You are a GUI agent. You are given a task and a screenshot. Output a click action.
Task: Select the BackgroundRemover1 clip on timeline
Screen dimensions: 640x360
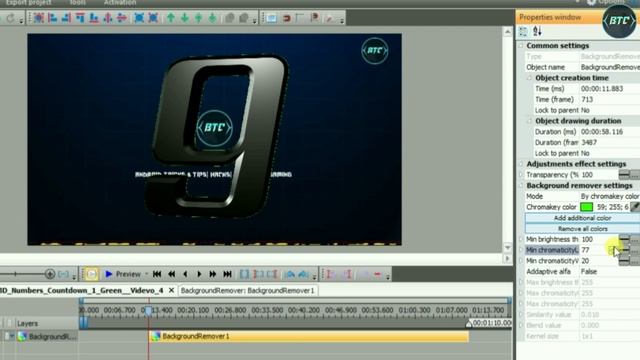click(x=309, y=336)
